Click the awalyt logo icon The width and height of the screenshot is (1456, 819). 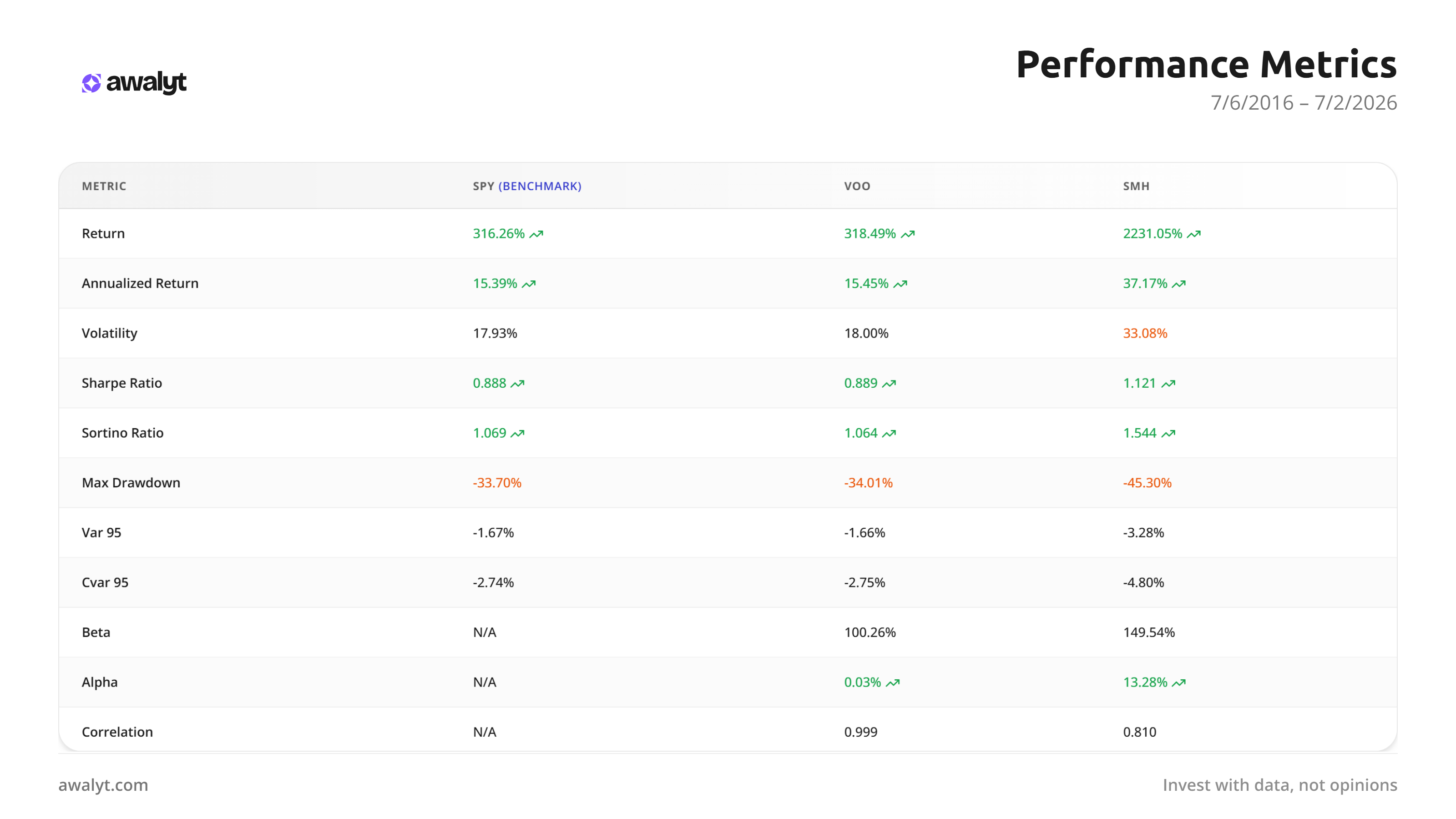91,83
